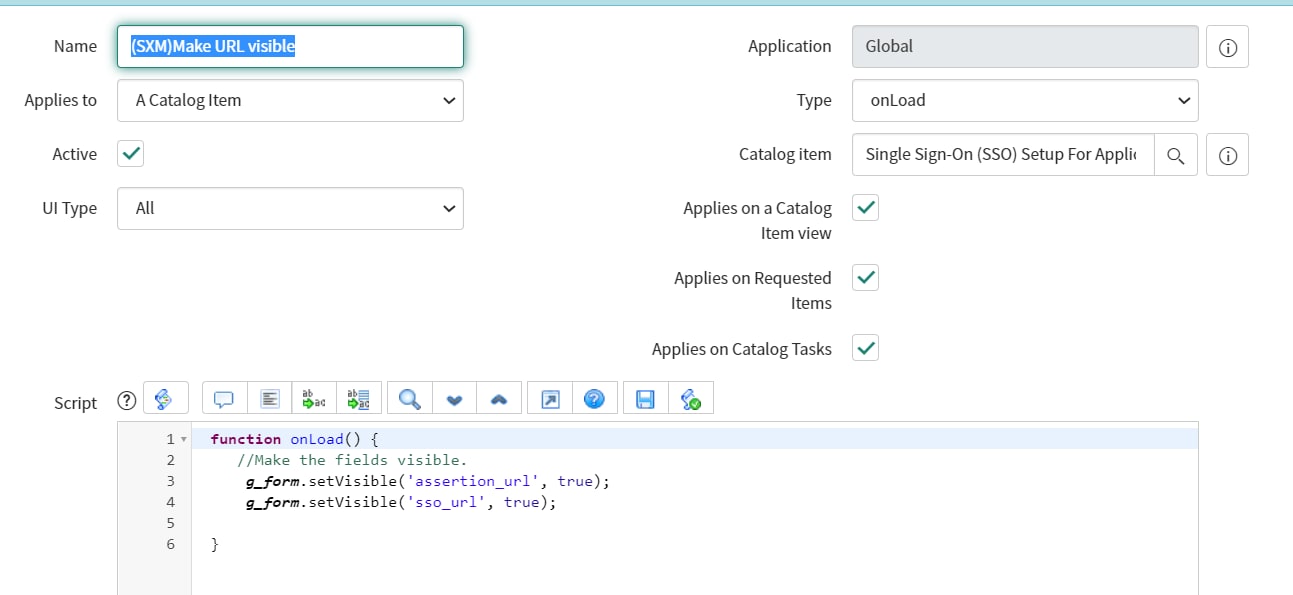Click the save script disk icon
1293x595 pixels.
click(645, 399)
